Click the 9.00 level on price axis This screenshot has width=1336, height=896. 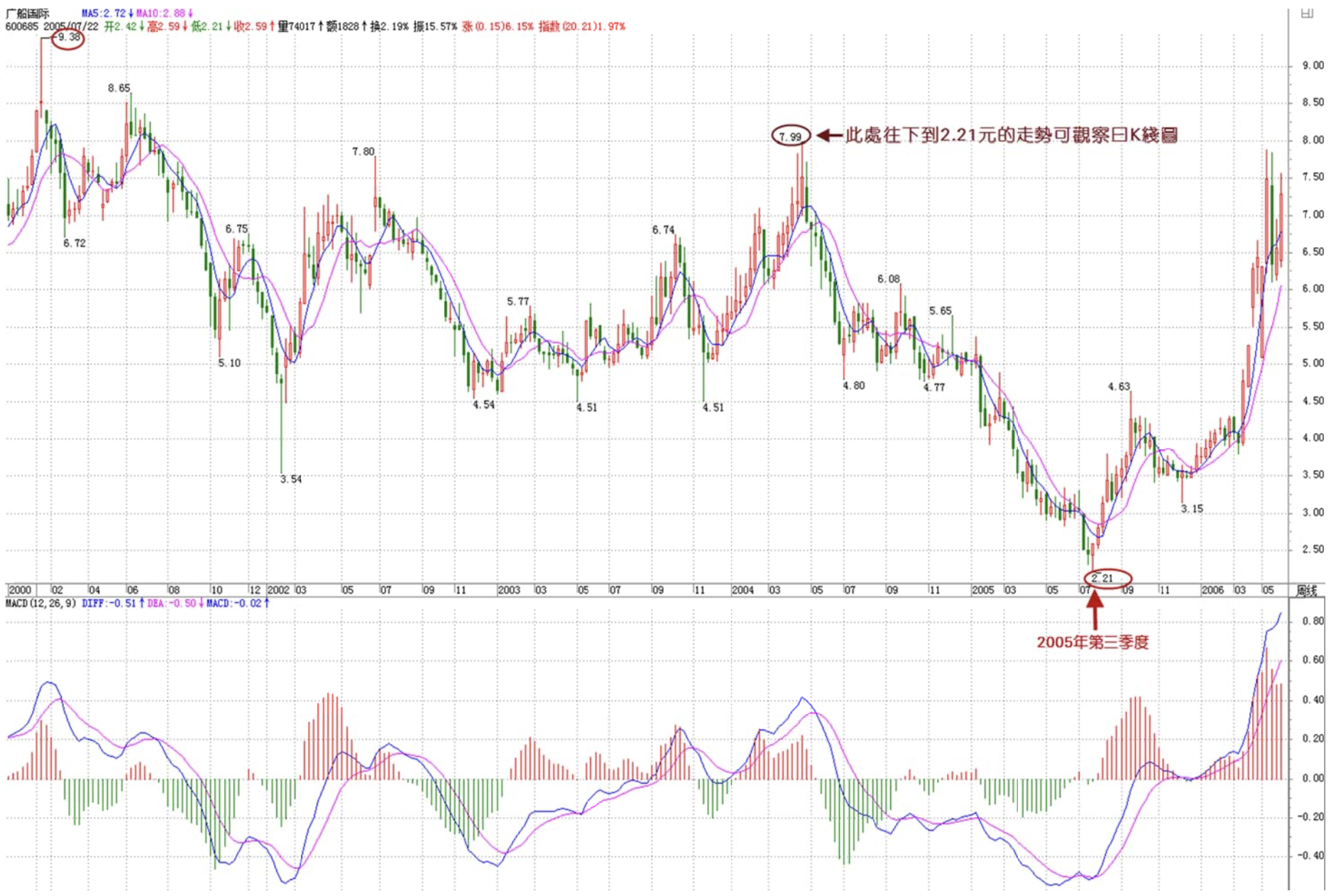[1313, 65]
